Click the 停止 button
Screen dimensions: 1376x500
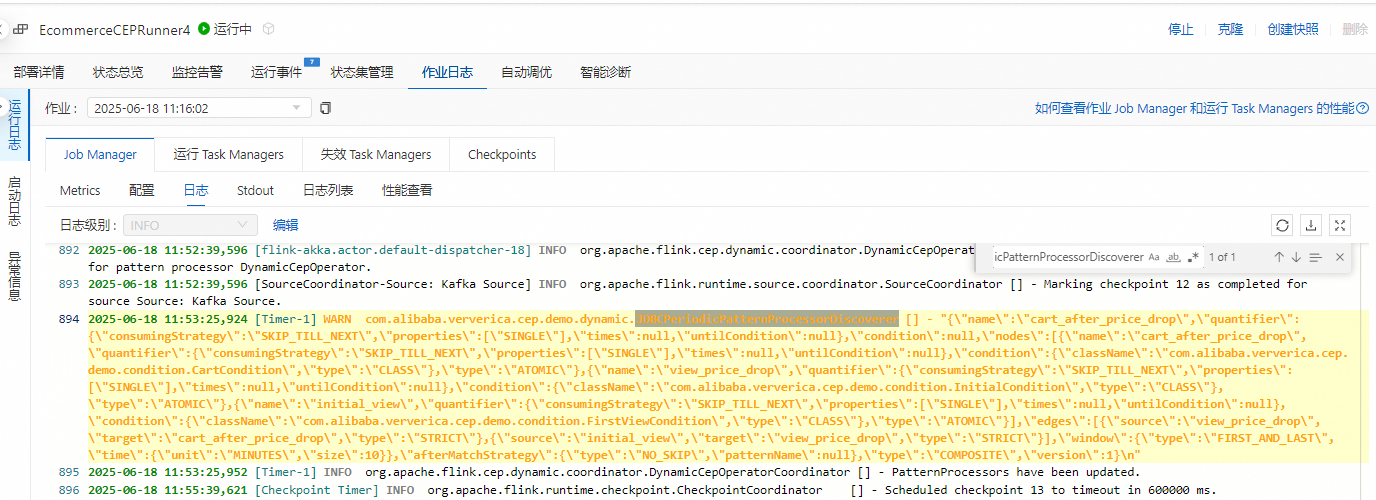click(1181, 29)
